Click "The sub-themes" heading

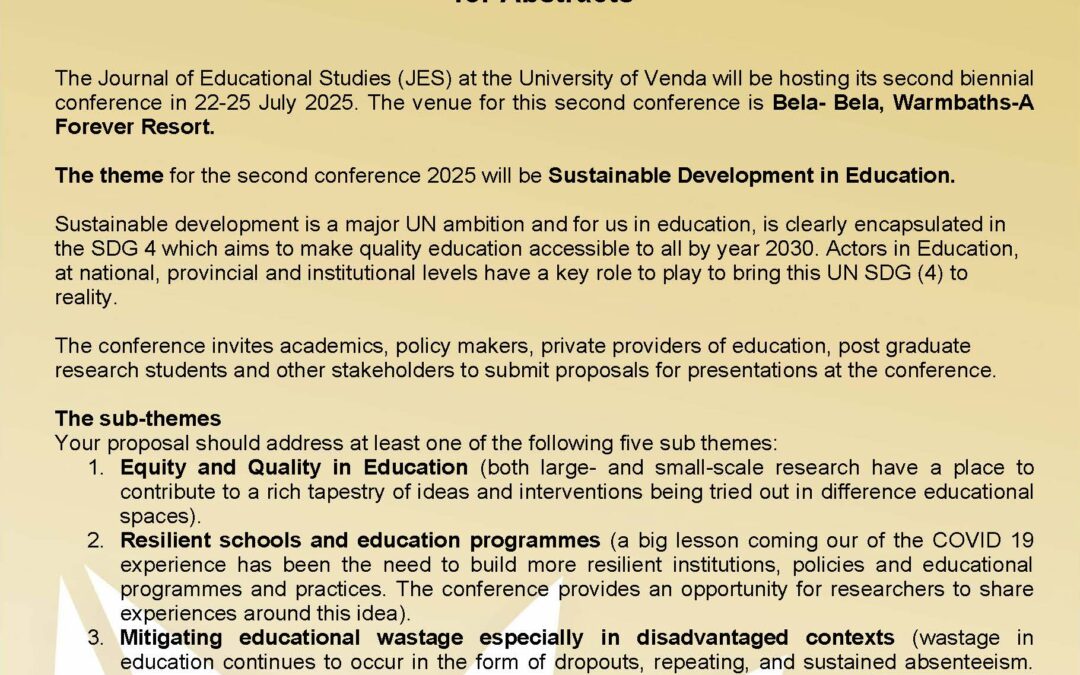pyautogui.click(x=138, y=418)
